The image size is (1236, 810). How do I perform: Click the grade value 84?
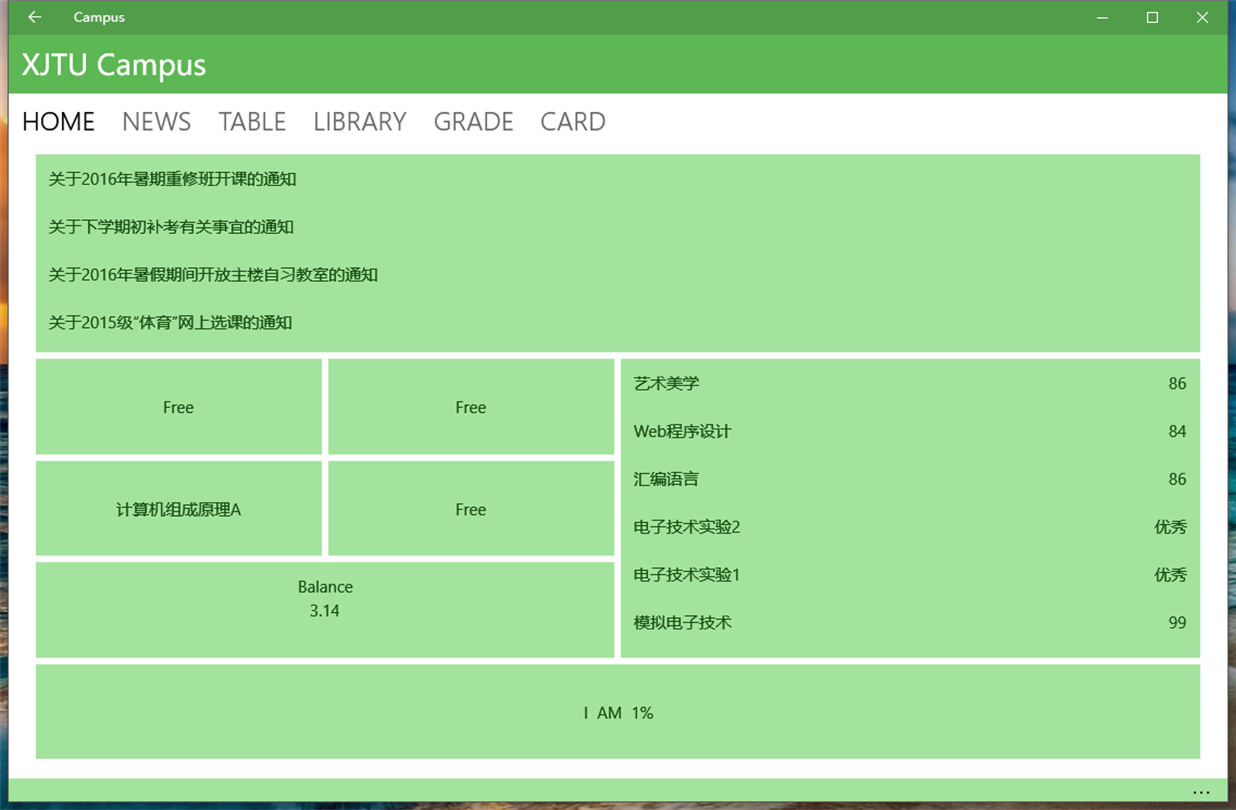click(x=1177, y=432)
